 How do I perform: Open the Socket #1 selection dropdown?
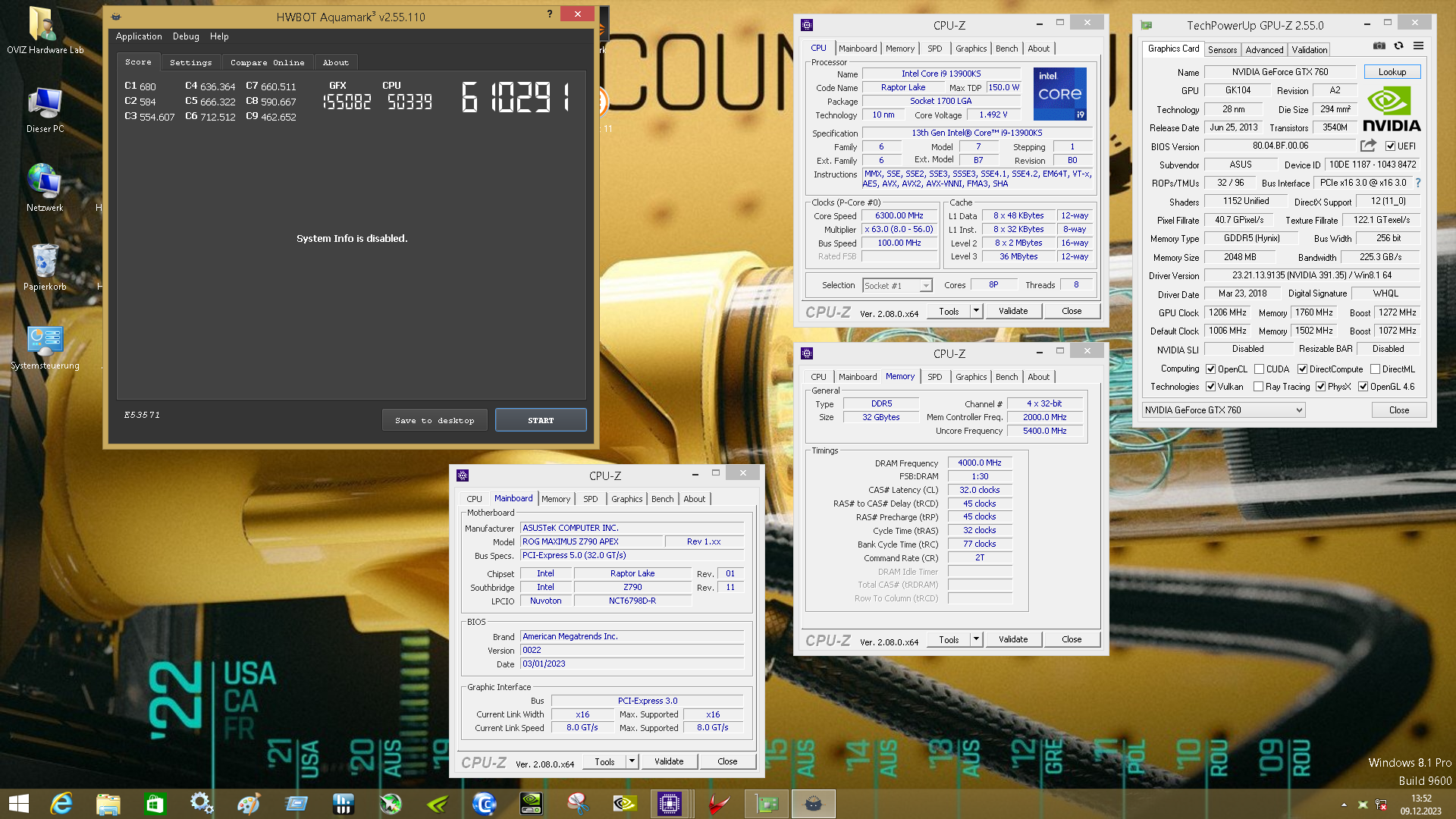897,285
